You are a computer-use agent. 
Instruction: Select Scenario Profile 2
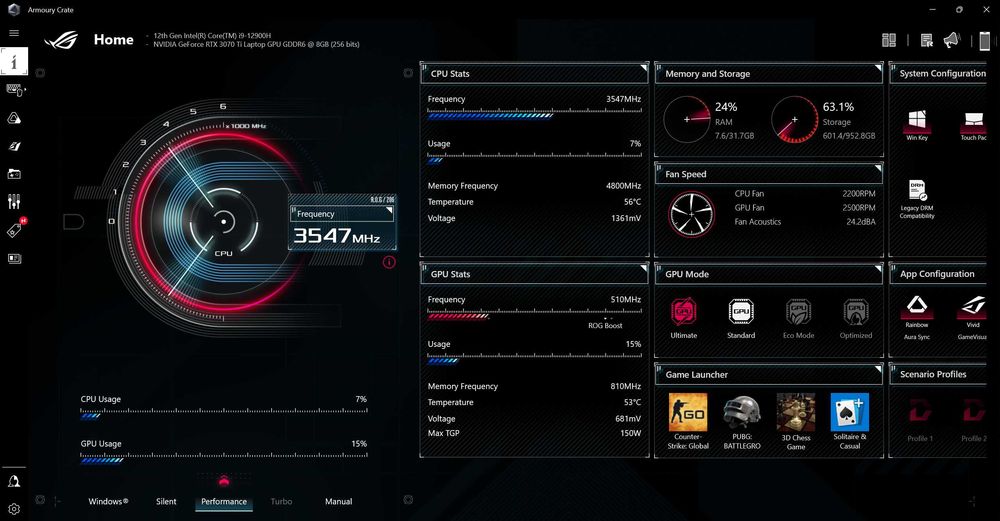click(974, 420)
